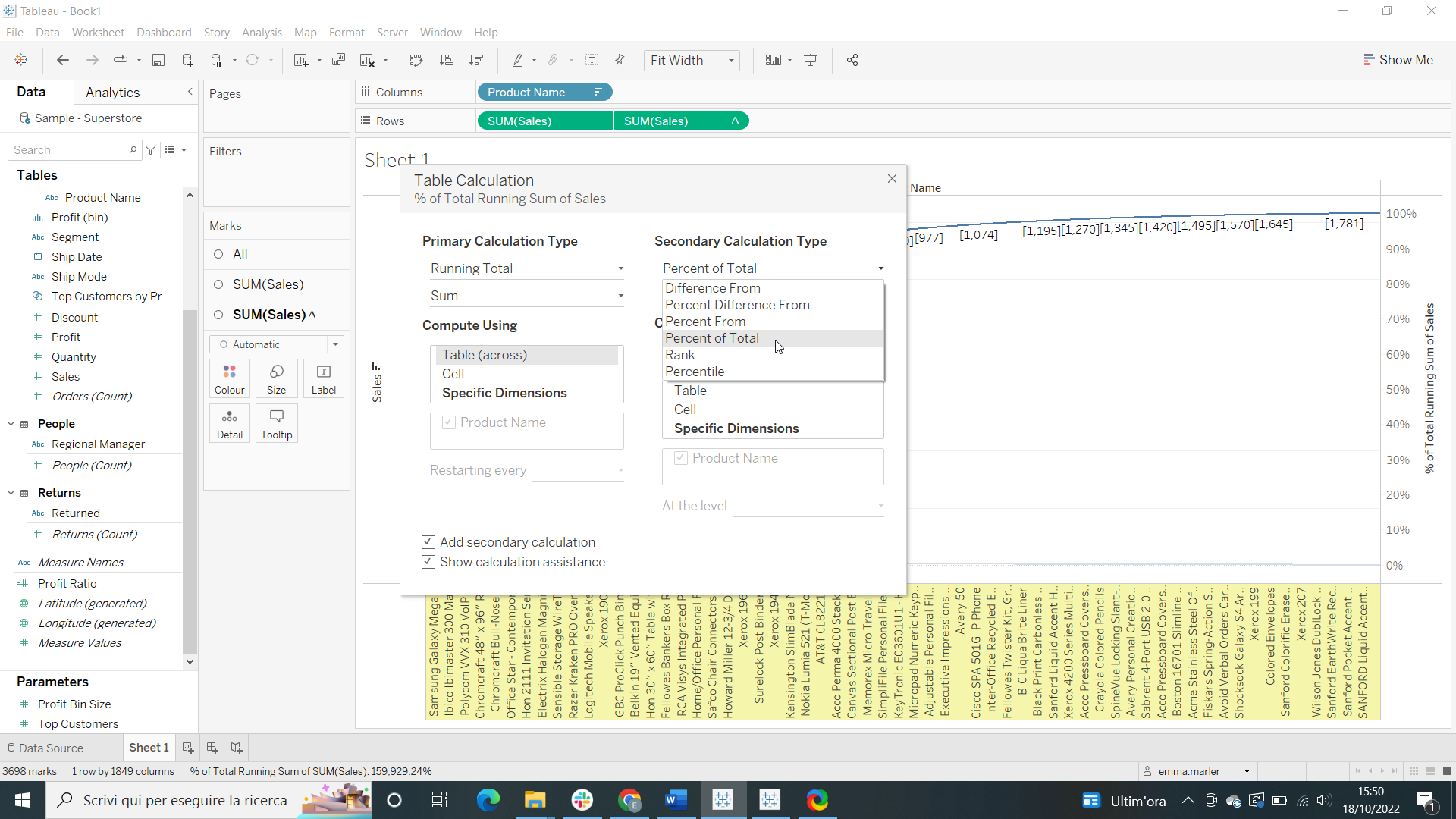Disable Show calculation assistance
1456x819 pixels.
click(428, 562)
